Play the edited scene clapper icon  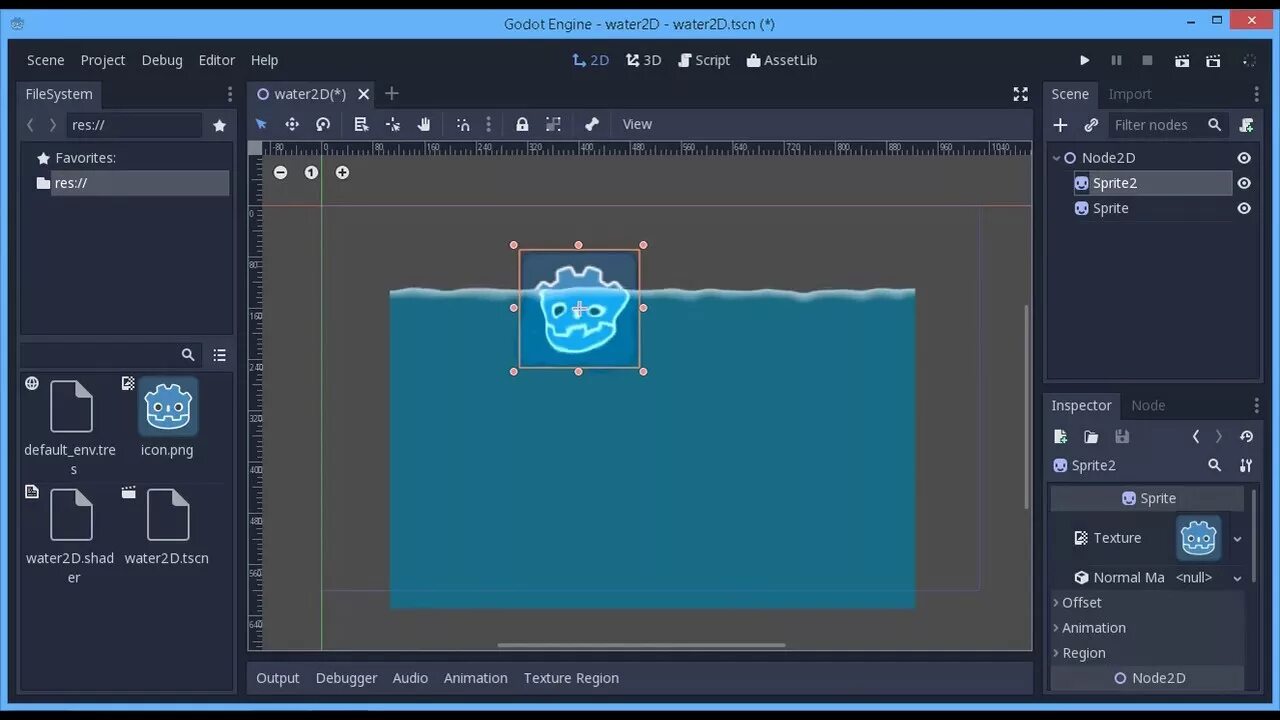(x=1182, y=60)
